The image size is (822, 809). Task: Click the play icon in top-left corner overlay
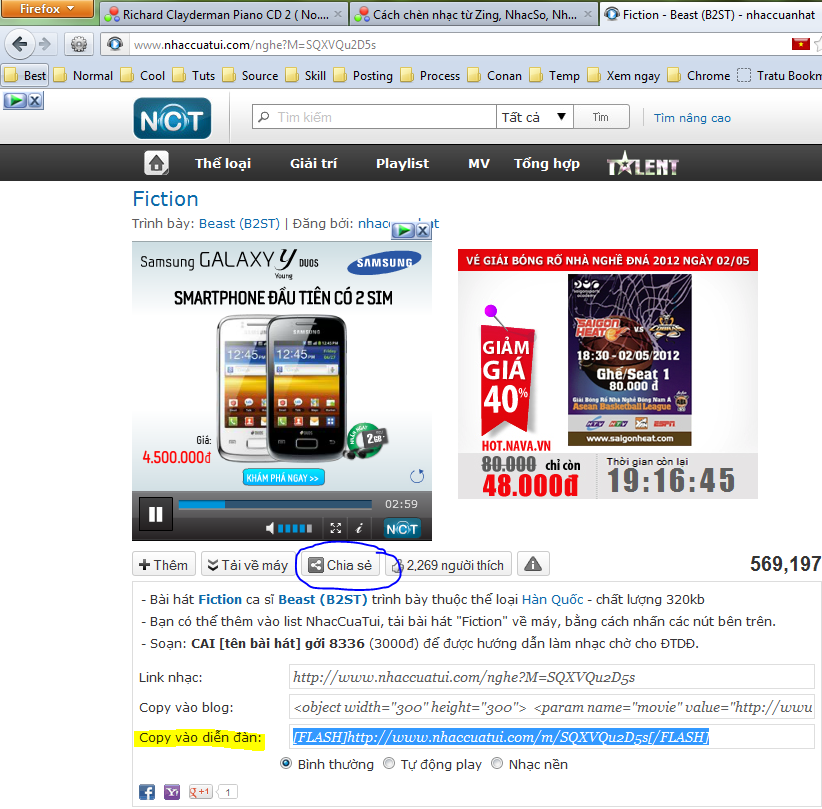coord(15,100)
